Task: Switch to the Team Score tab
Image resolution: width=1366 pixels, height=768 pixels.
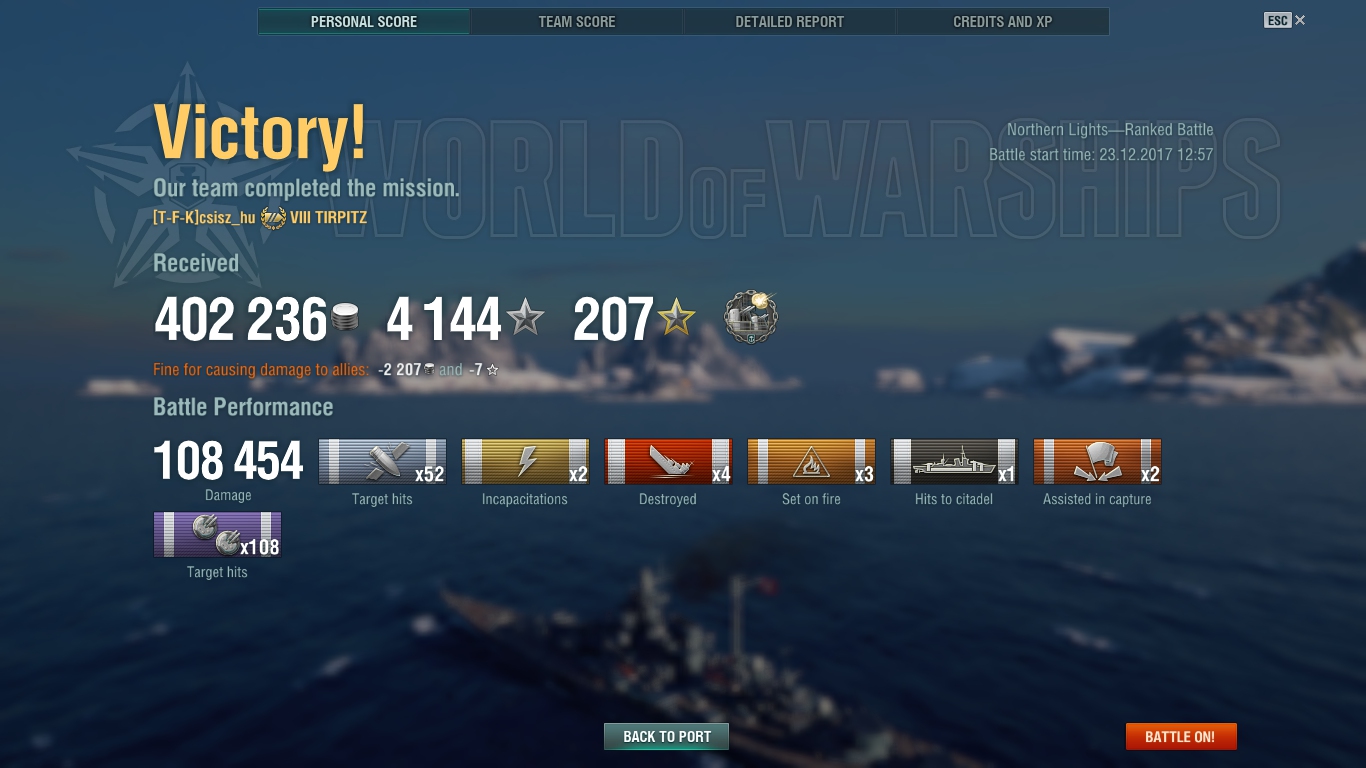Action: [x=577, y=21]
